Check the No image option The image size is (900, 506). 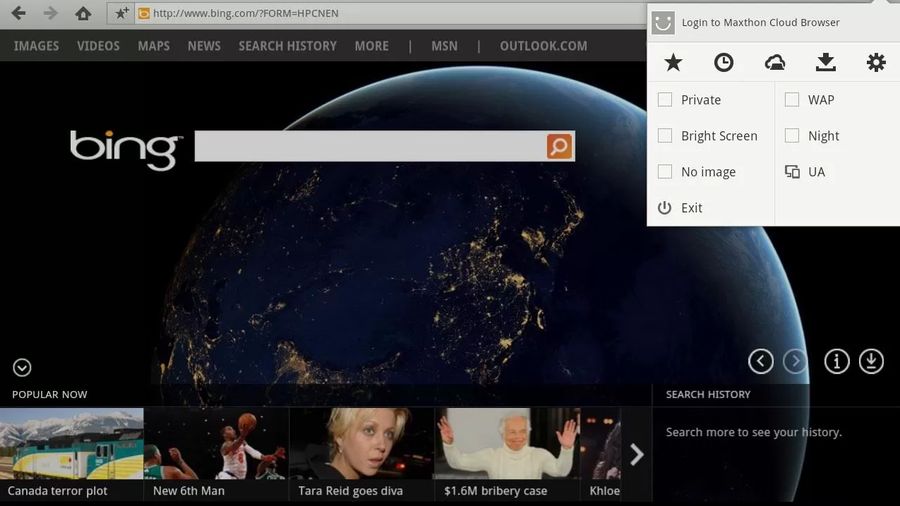click(x=665, y=172)
